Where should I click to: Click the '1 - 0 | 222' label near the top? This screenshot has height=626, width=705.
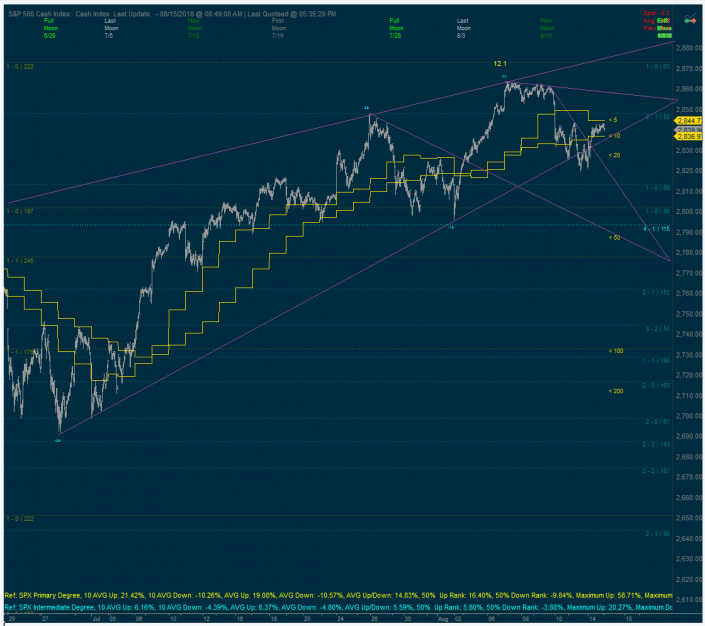tap(20, 67)
